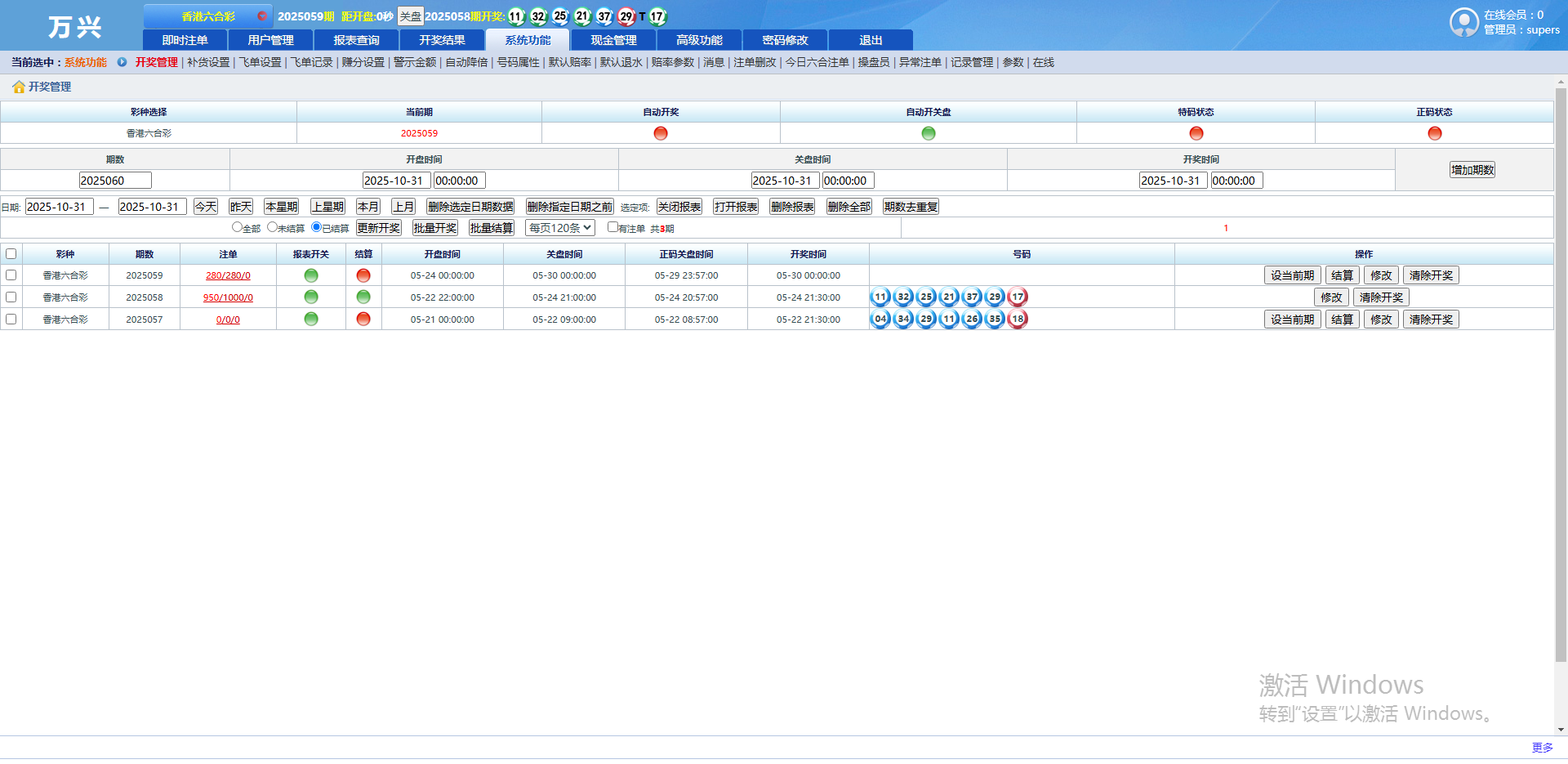
Task: Click the green 自动开关盘 status light
Action: (x=928, y=133)
